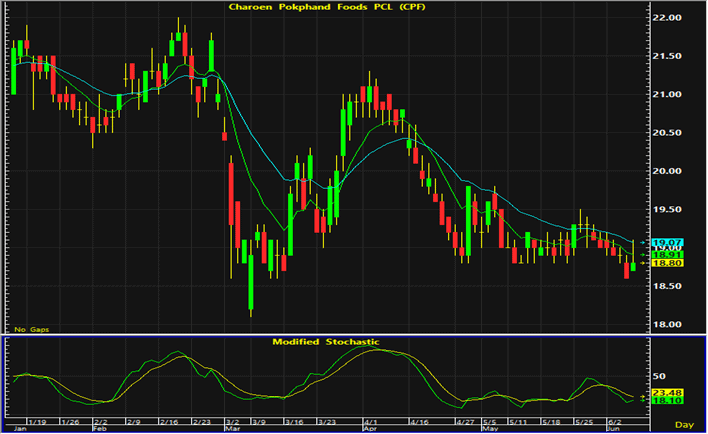Image resolution: width=708 pixels, height=434 pixels.
Task: Select the yellow 18.80 last price tag
Action: pyautogui.click(x=667, y=263)
